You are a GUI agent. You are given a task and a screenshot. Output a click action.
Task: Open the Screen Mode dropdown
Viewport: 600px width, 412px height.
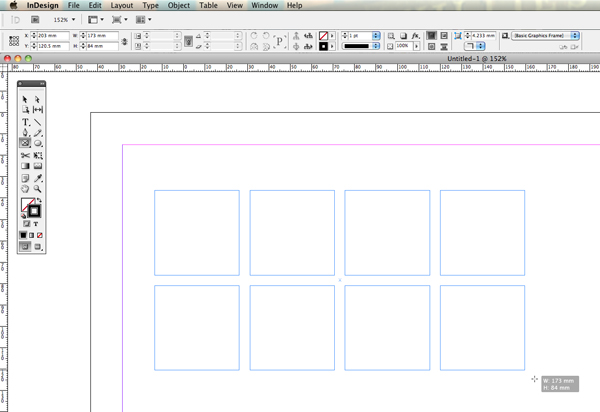pyautogui.click(x=119, y=20)
